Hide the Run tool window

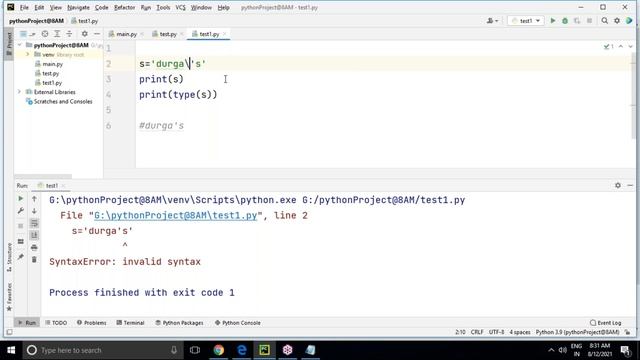[x=630, y=185]
